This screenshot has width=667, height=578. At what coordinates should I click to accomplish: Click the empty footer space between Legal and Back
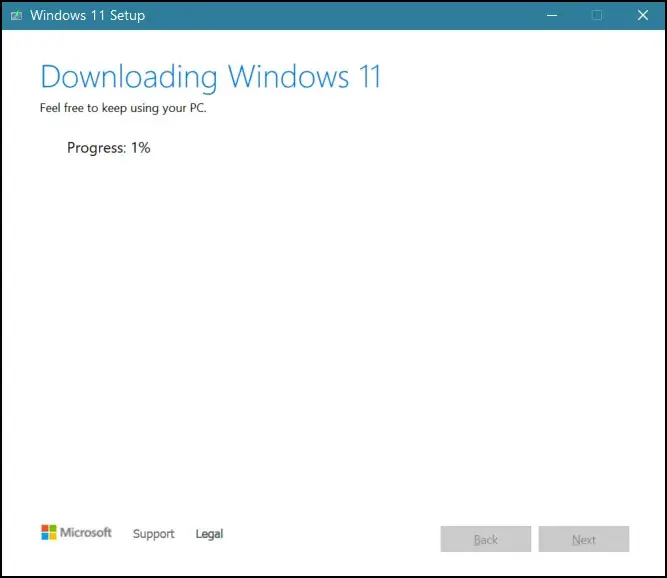tap(330, 538)
